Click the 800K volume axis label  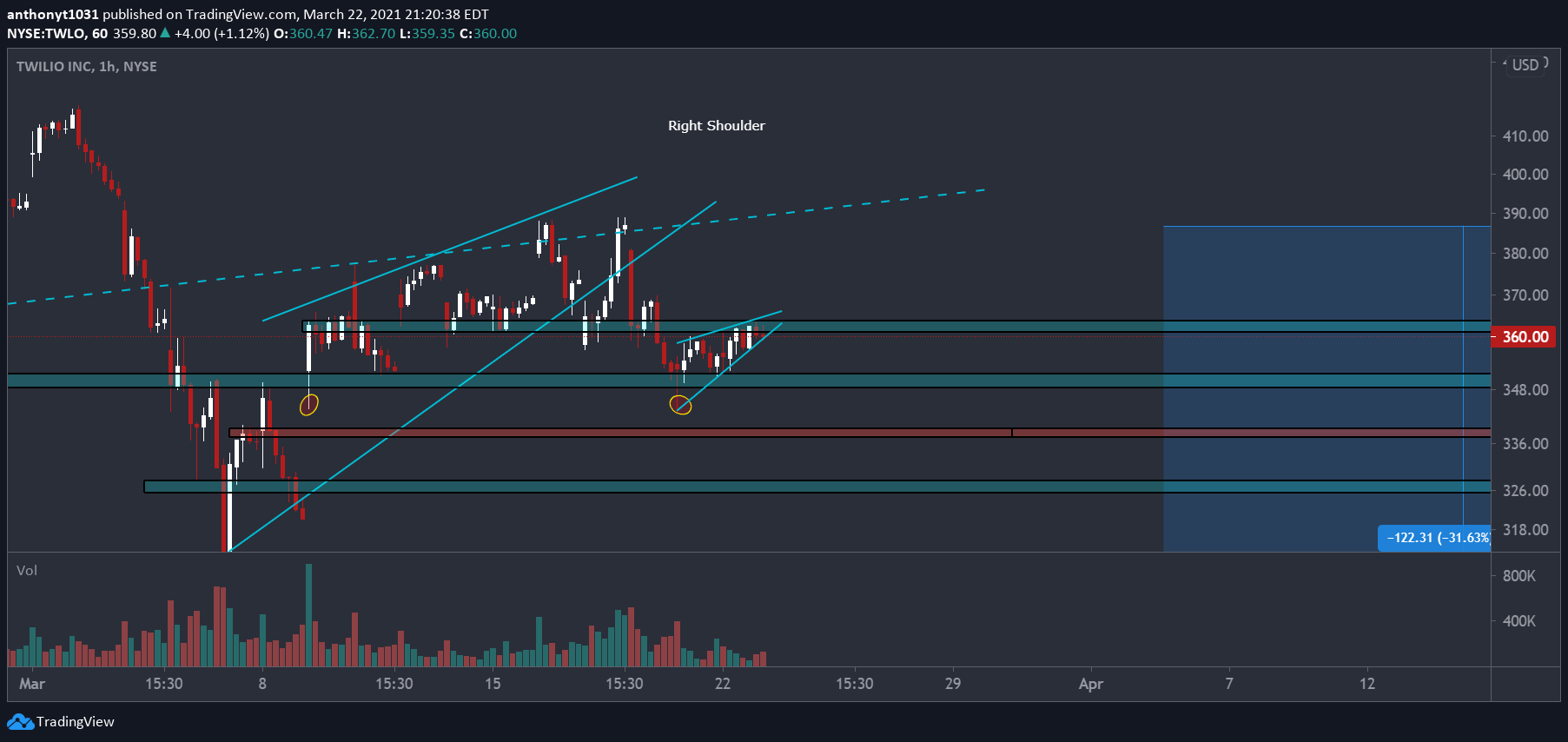pyautogui.click(x=1519, y=576)
